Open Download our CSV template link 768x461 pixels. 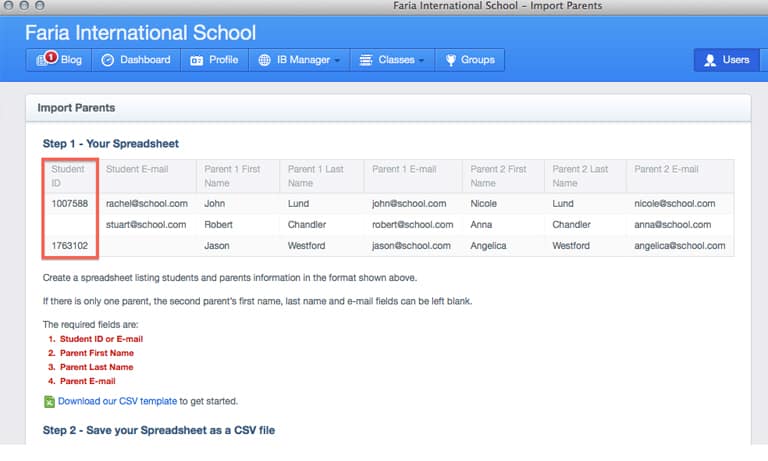(118, 401)
